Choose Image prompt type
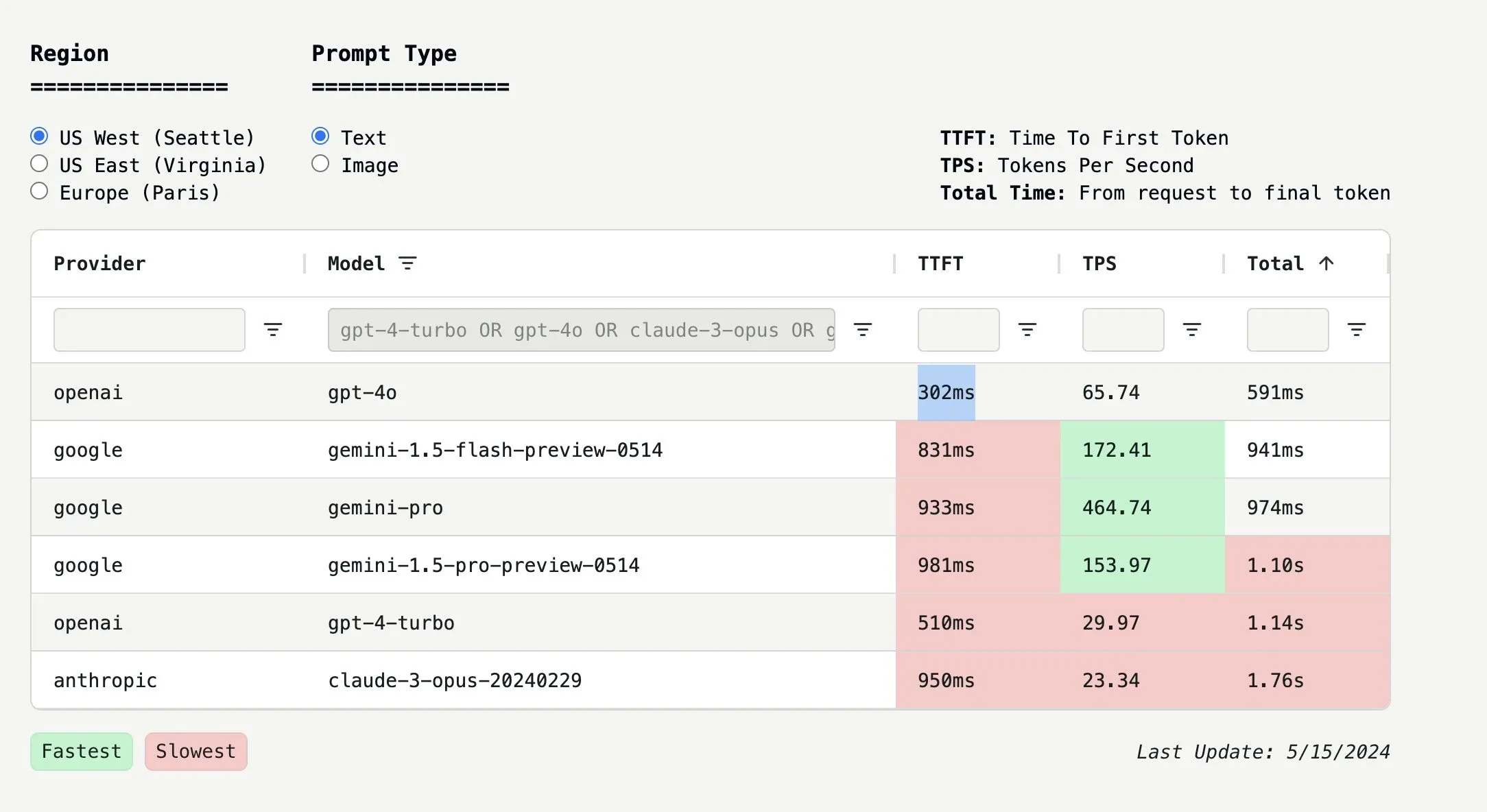The width and height of the screenshot is (1487, 812). [x=320, y=164]
